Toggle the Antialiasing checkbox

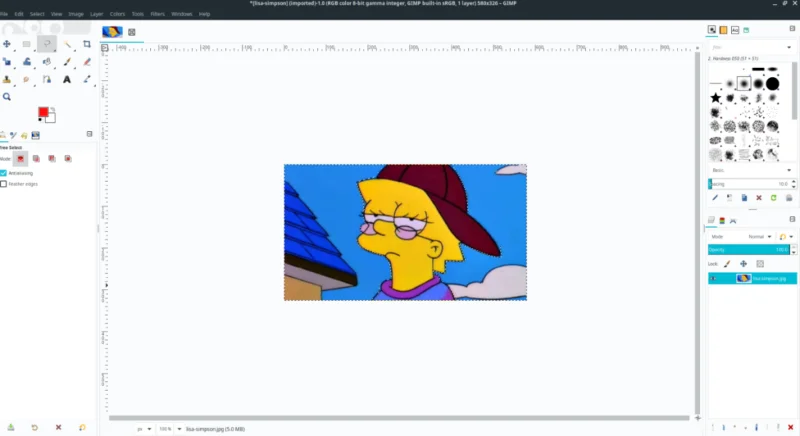coord(4,173)
